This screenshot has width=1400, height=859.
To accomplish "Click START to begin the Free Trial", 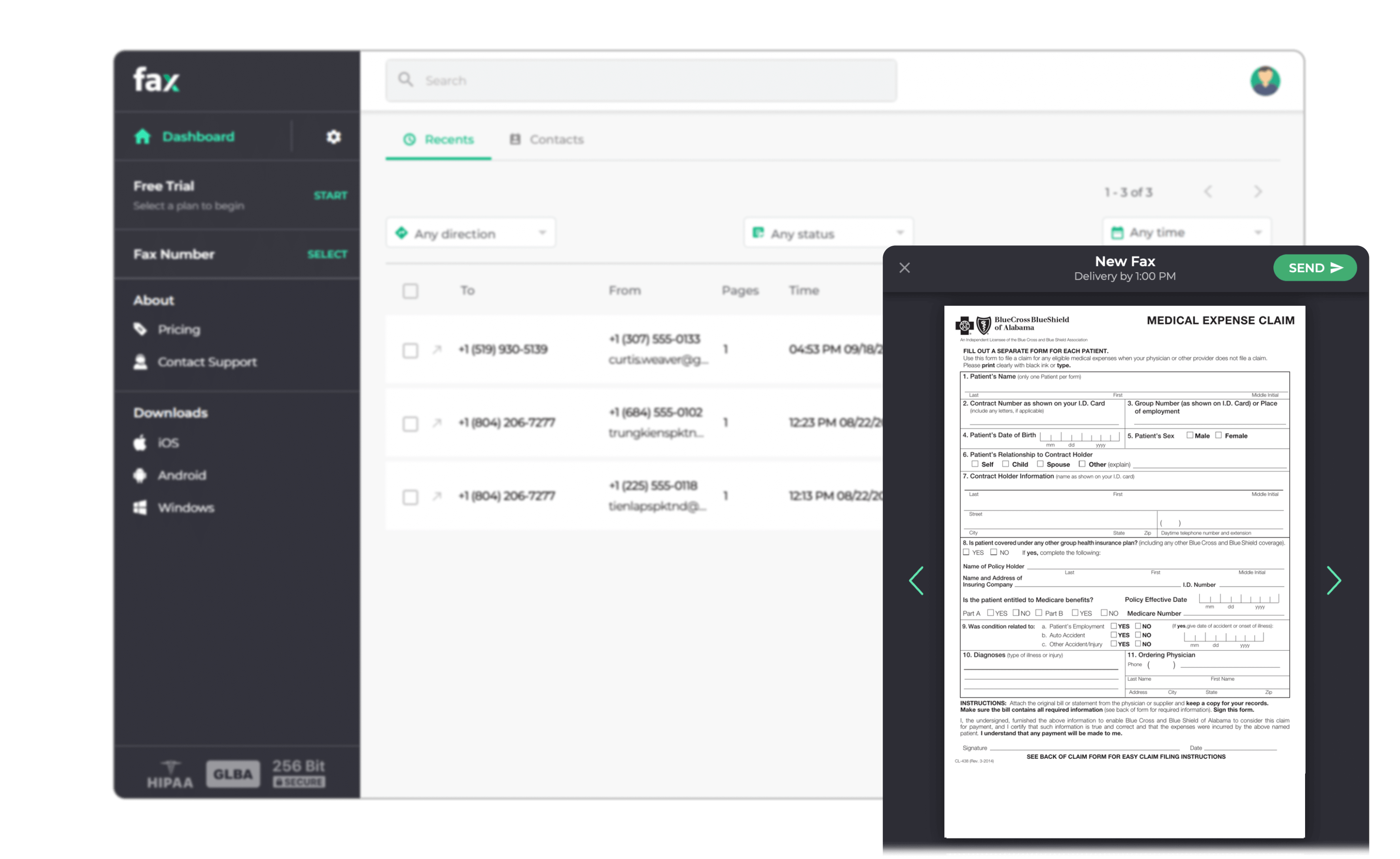I will pyautogui.click(x=330, y=195).
